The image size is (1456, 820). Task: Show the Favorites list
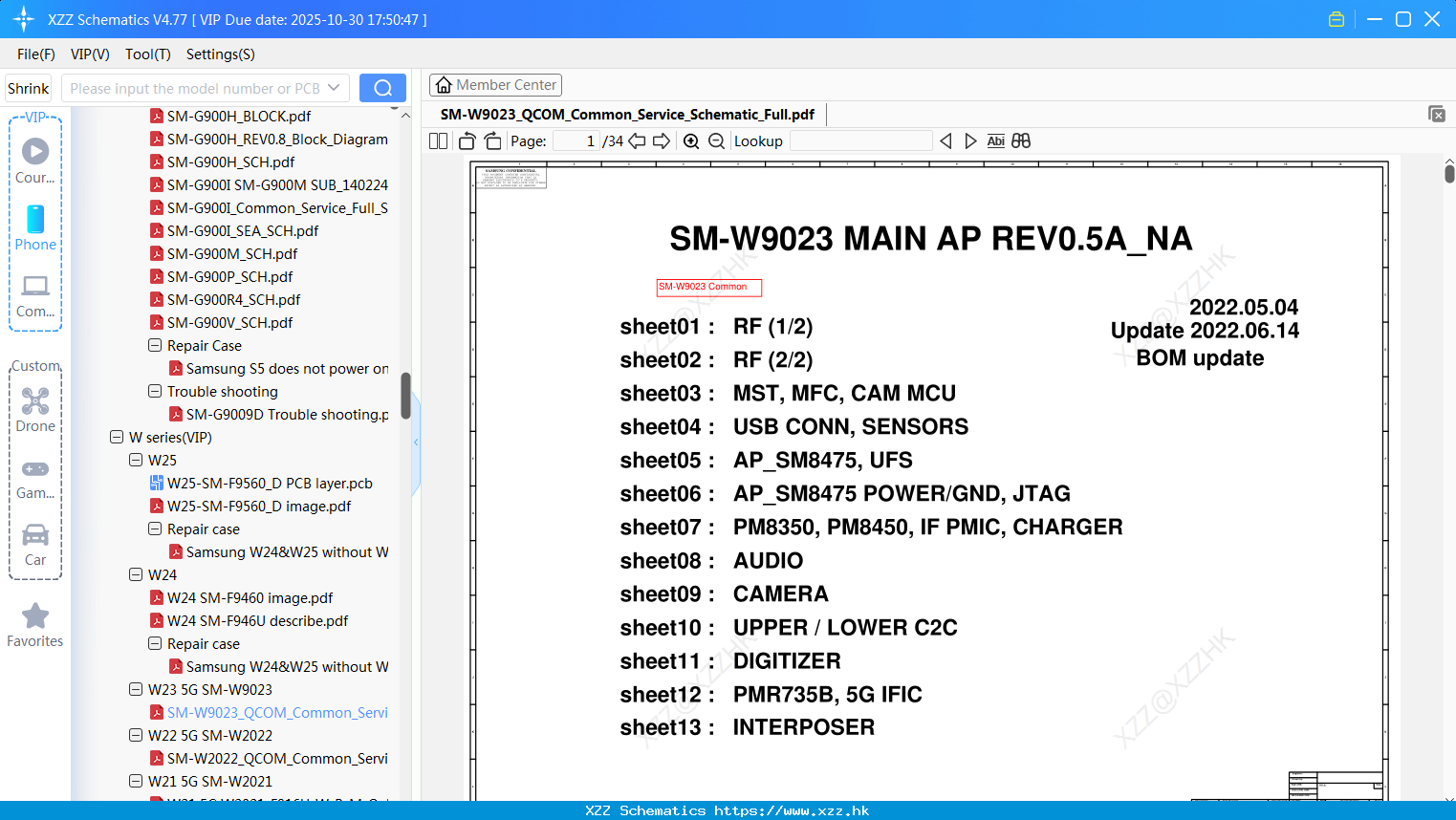(35, 625)
